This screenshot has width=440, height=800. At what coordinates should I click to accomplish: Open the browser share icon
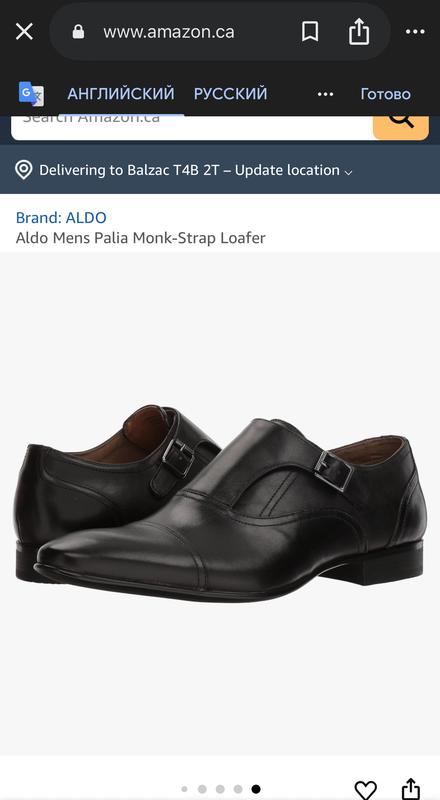359,31
